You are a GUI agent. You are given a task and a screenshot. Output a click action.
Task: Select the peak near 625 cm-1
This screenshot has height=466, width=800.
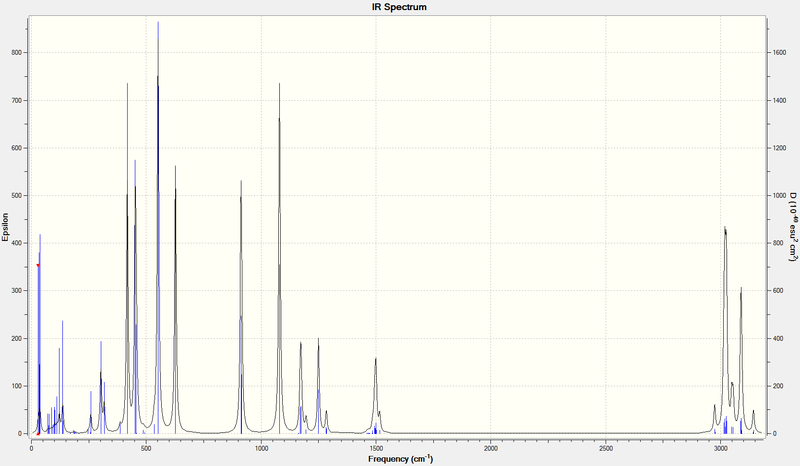coord(176,299)
